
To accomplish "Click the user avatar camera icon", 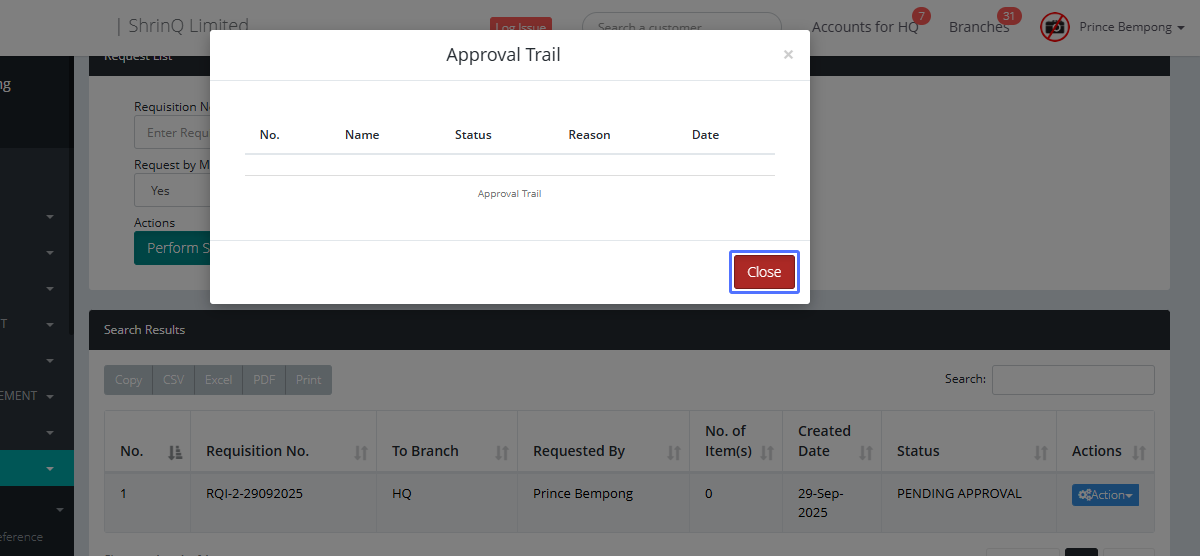I will (1055, 27).
